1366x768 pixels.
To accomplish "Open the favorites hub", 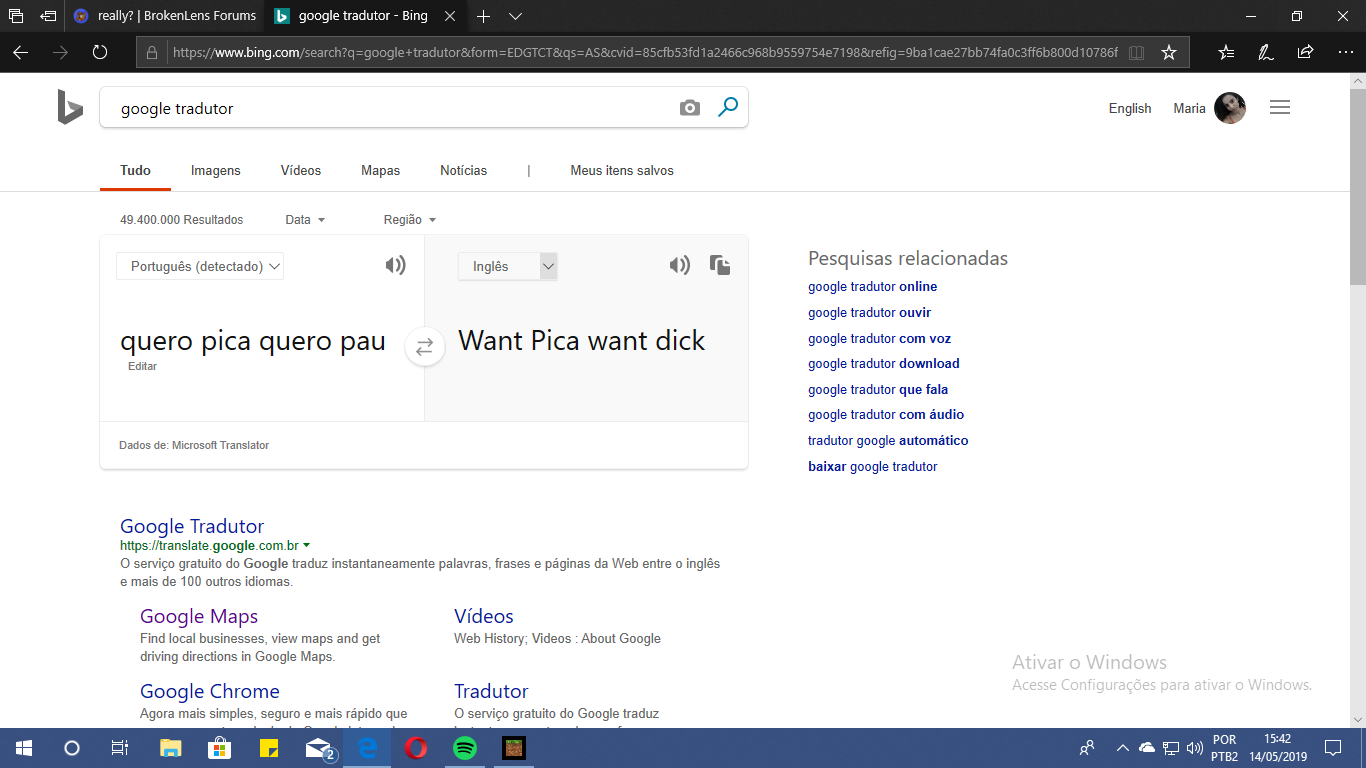I will point(1227,52).
